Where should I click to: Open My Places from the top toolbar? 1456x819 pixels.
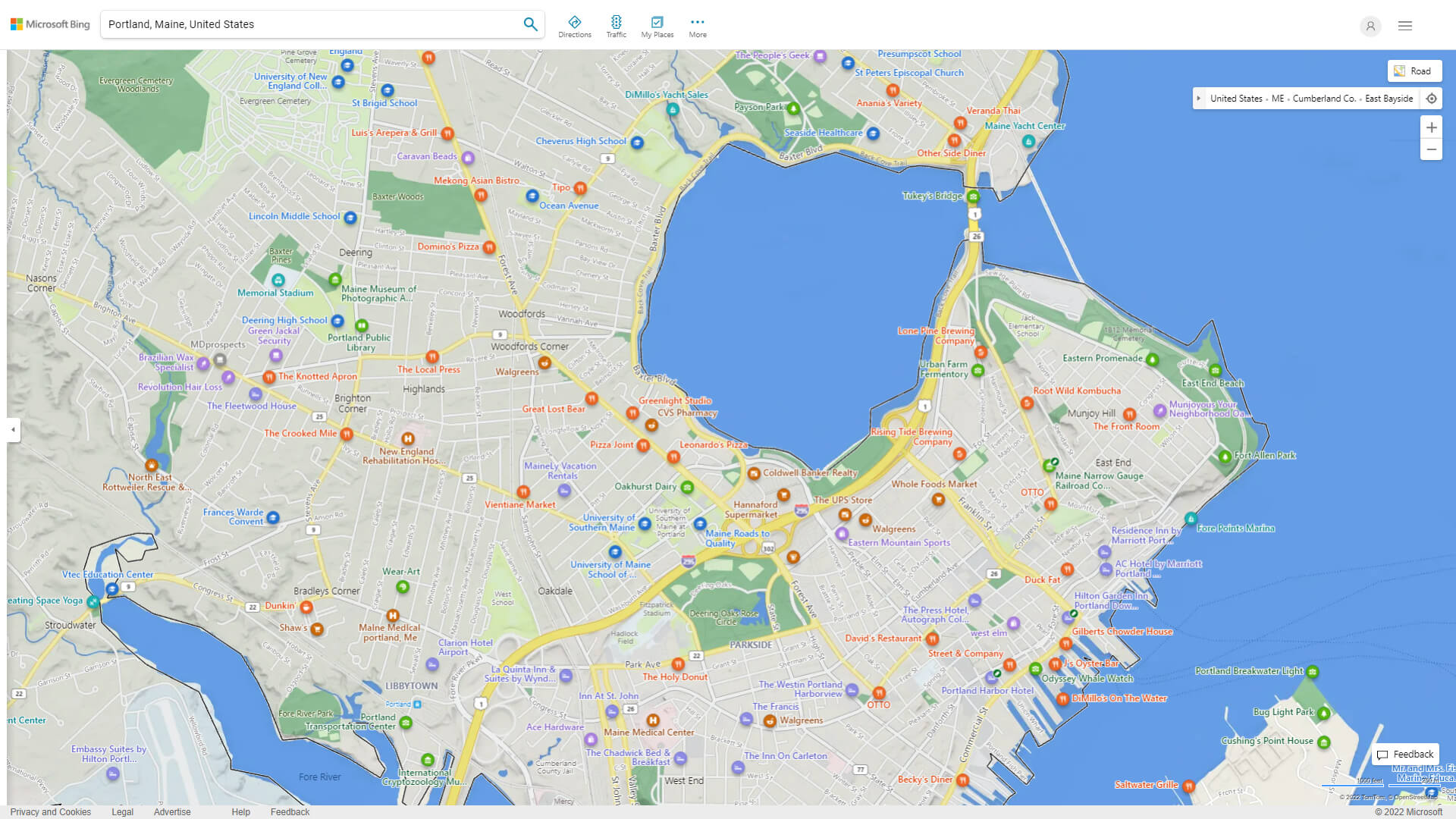pyautogui.click(x=657, y=24)
